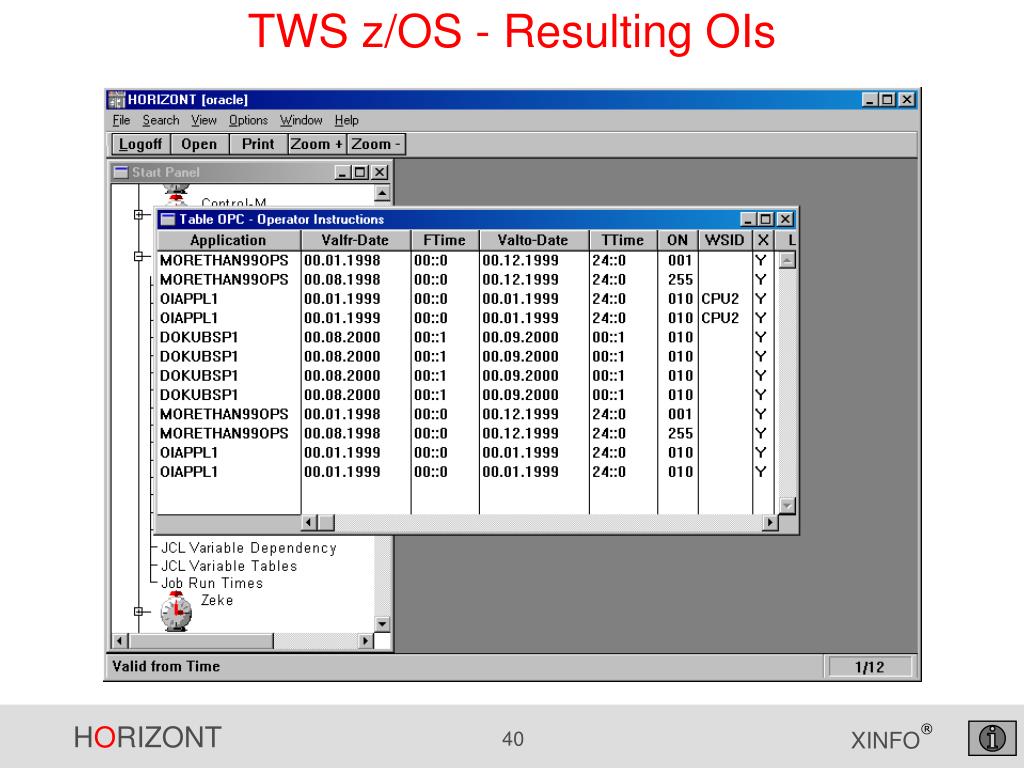The height and width of the screenshot is (768, 1024).
Task: Click the FTime column header
Action: 445,240
